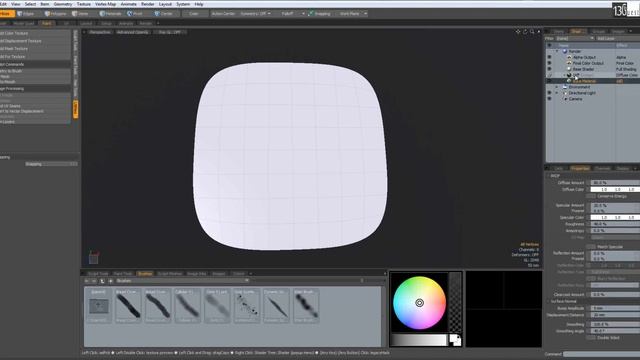
Task: Click the Environment item icon
Action: point(565,87)
